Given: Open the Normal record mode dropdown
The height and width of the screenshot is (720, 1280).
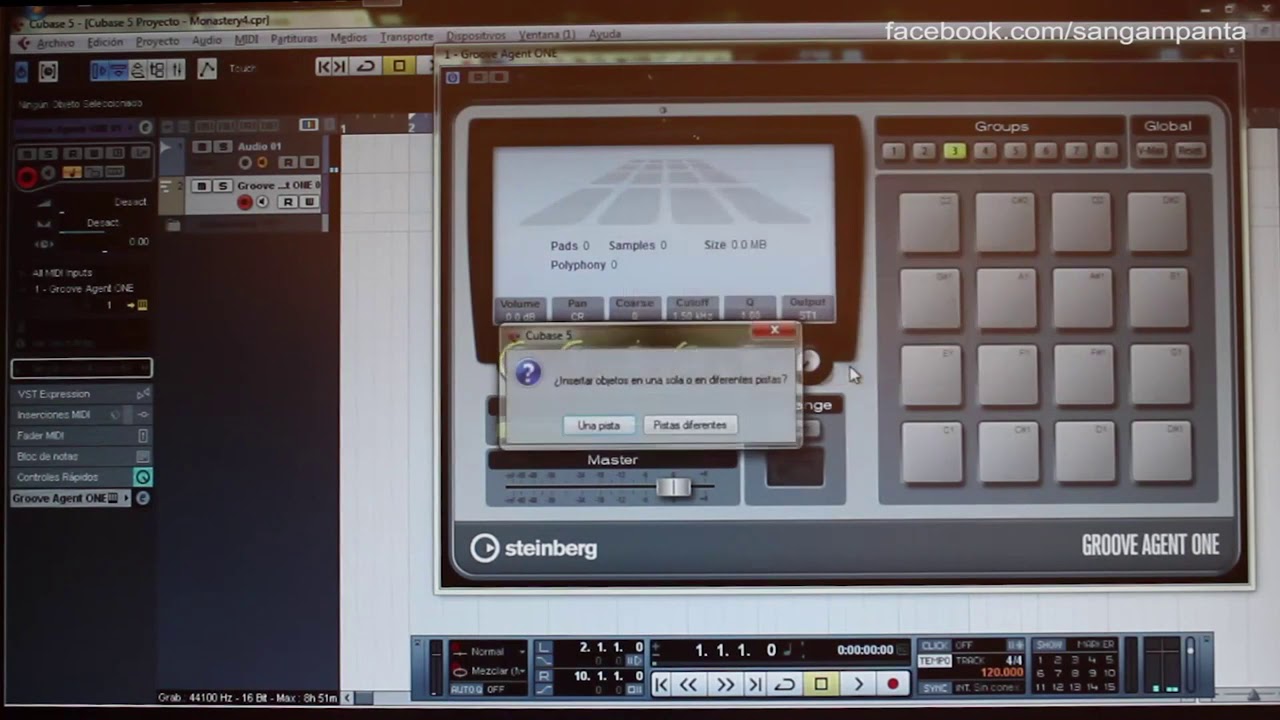Looking at the screenshot, I should tap(488, 651).
